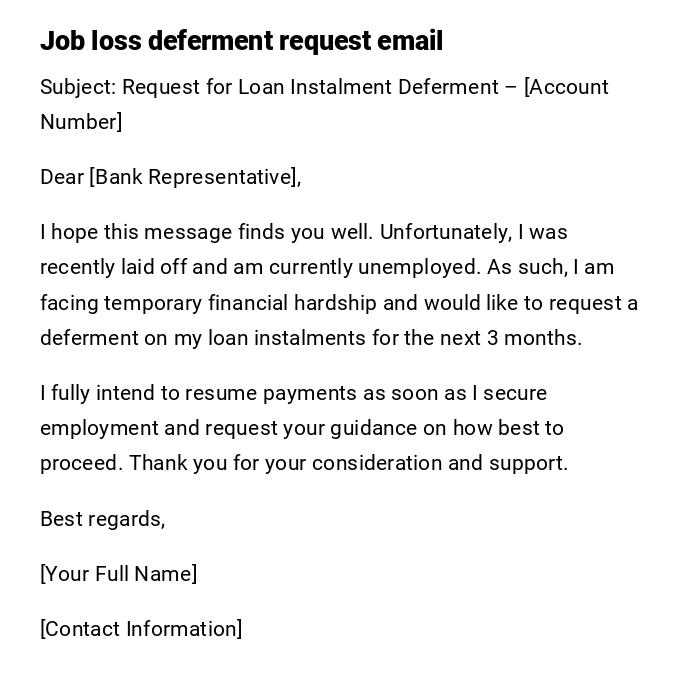Click the [Contact Information] placeholder
Image resolution: width=700 pixels, height=691 pixels.
pos(141,629)
